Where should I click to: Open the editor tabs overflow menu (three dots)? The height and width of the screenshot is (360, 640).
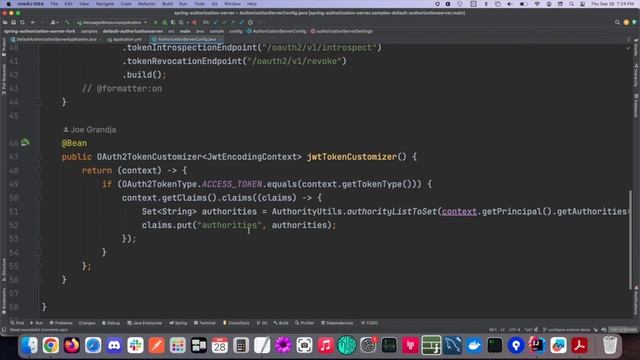[628, 40]
